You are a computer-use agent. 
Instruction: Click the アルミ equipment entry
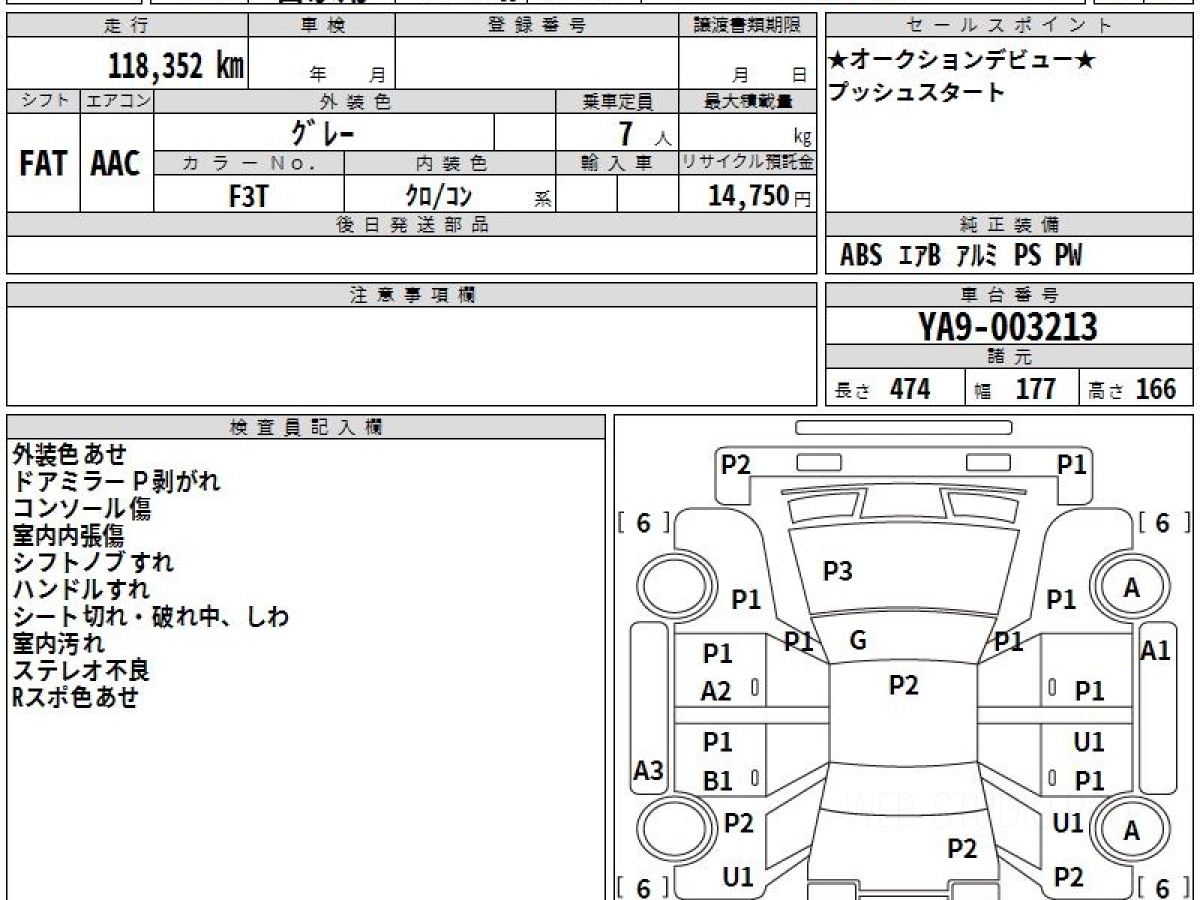976,256
